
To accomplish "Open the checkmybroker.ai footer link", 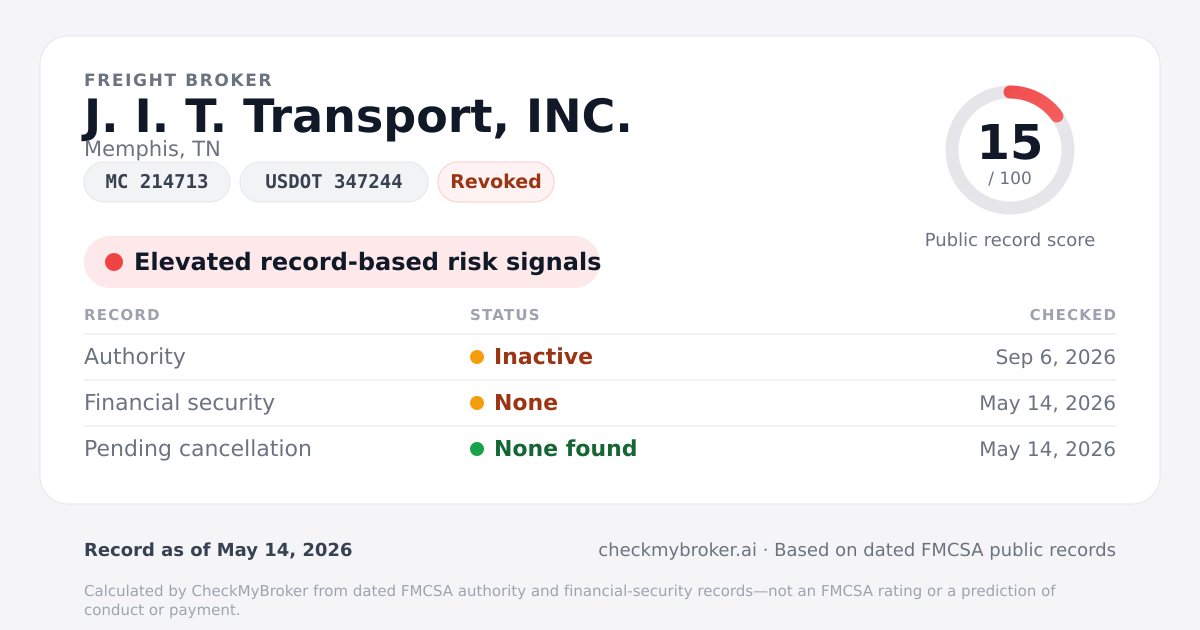I will [x=677, y=550].
